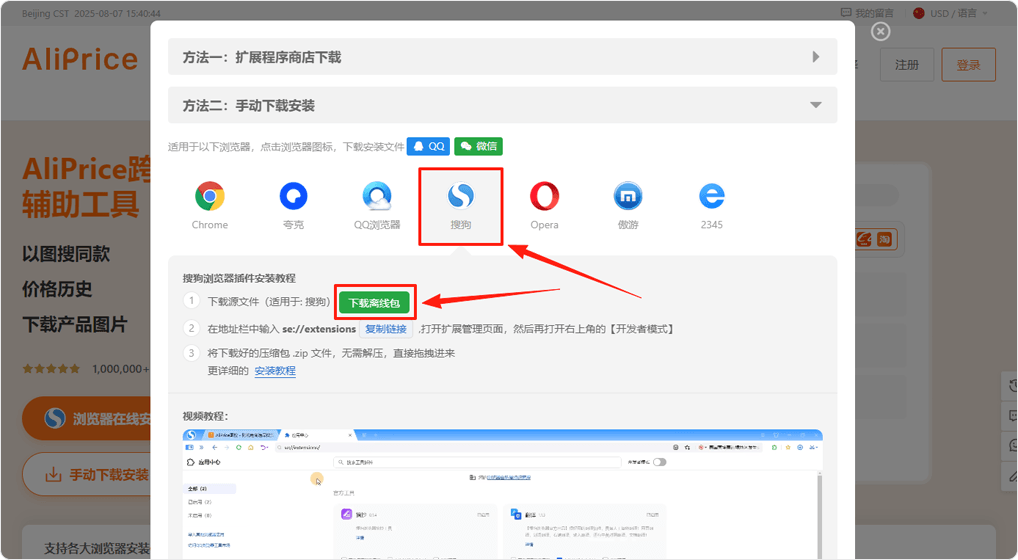Viewport: 1018px width, 560px height.
Task: Expand 方法一 扩展程序商店下载 section
Action: tap(502, 57)
